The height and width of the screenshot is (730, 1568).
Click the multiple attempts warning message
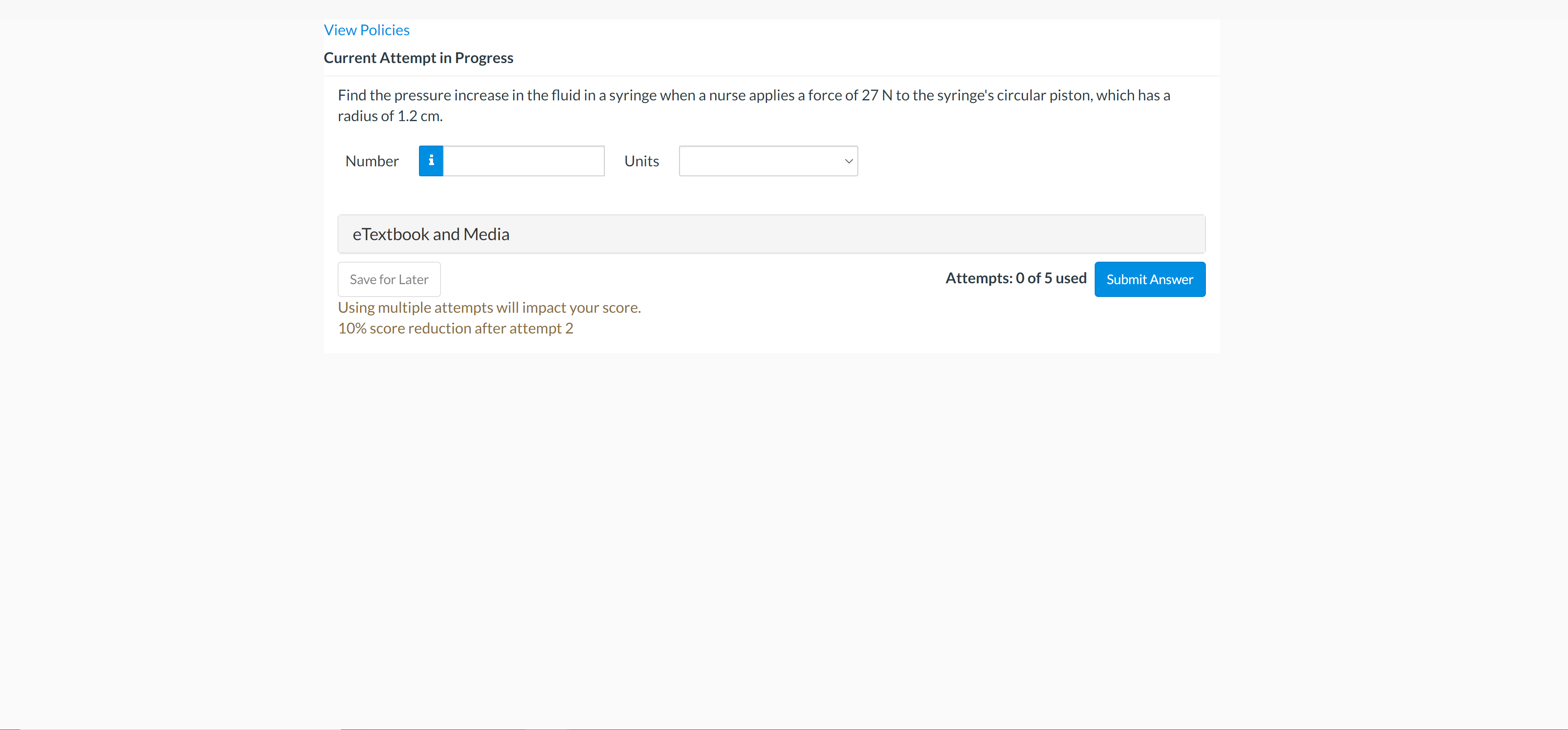point(489,307)
